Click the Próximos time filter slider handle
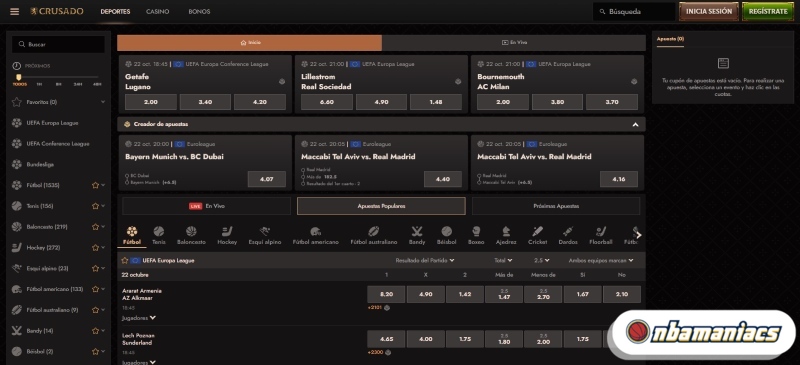Image resolution: width=800 pixels, height=365 pixels. click(19, 77)
